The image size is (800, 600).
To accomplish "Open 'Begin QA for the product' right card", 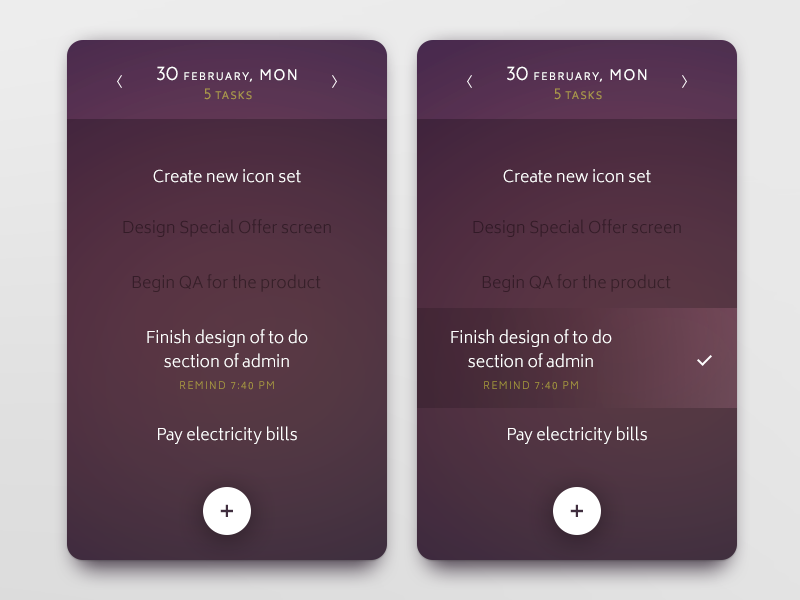I will coord(577,282).
